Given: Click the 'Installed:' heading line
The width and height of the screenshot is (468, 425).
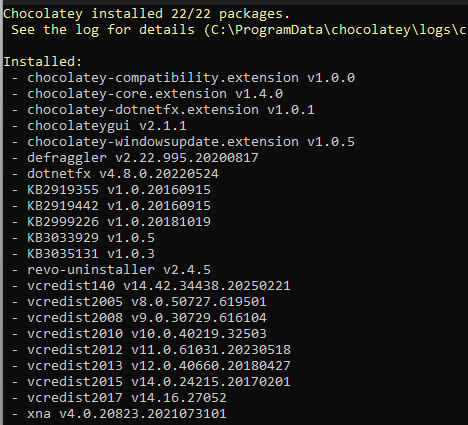Looking at the screenshot, I should pos(43,62).
